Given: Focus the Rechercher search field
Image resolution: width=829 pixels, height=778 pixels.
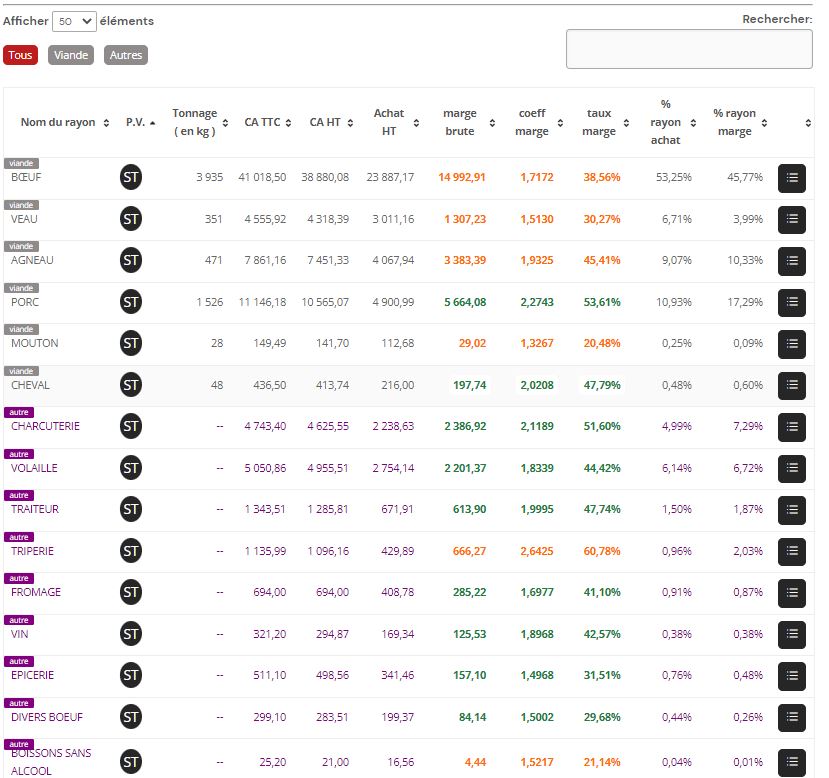Looking at the screenshot, I should point(689,49).
